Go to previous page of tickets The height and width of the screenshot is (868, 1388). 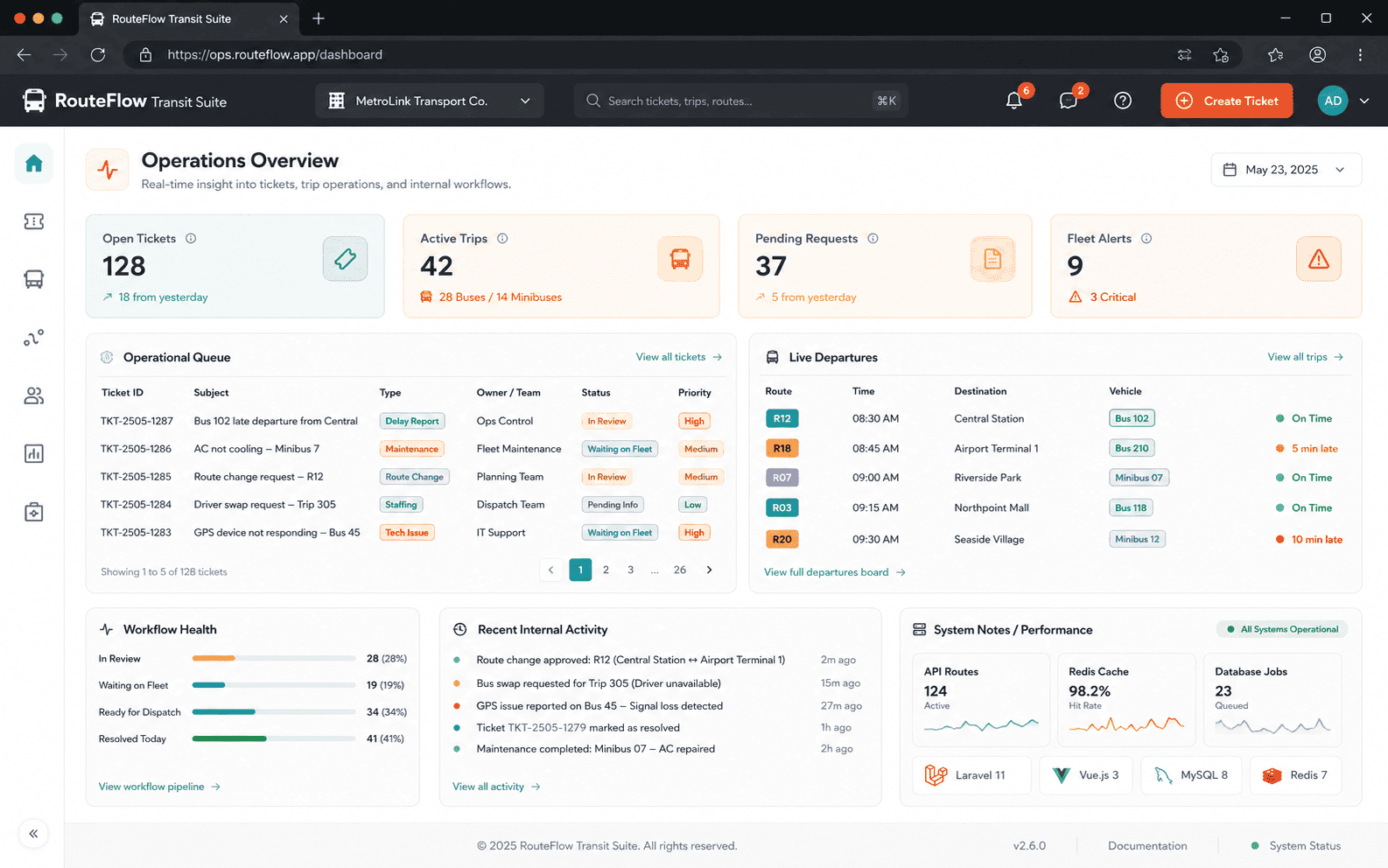[550, 570]
